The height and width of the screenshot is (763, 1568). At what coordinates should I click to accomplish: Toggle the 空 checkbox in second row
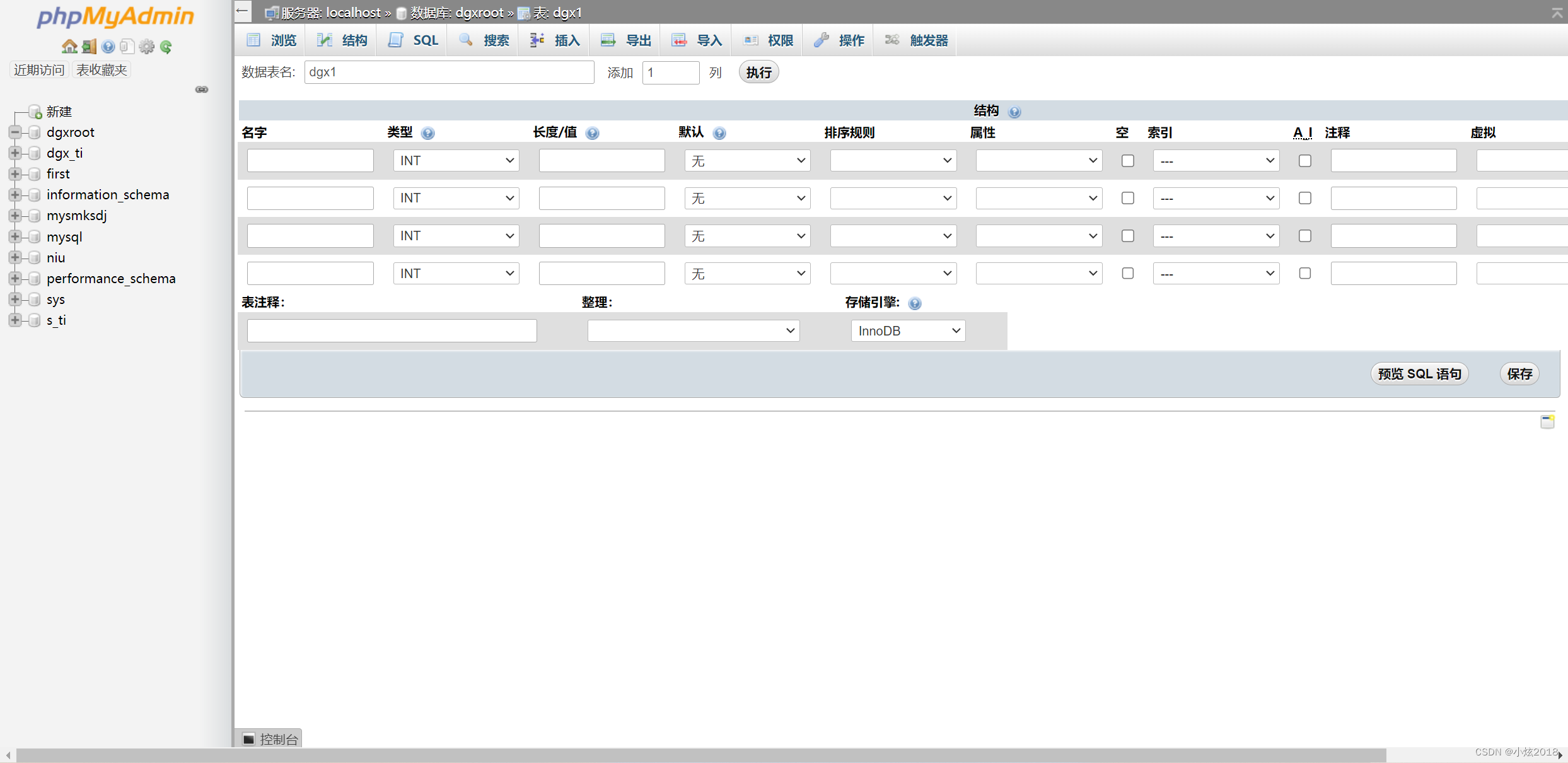click(x=1128, y=198)
